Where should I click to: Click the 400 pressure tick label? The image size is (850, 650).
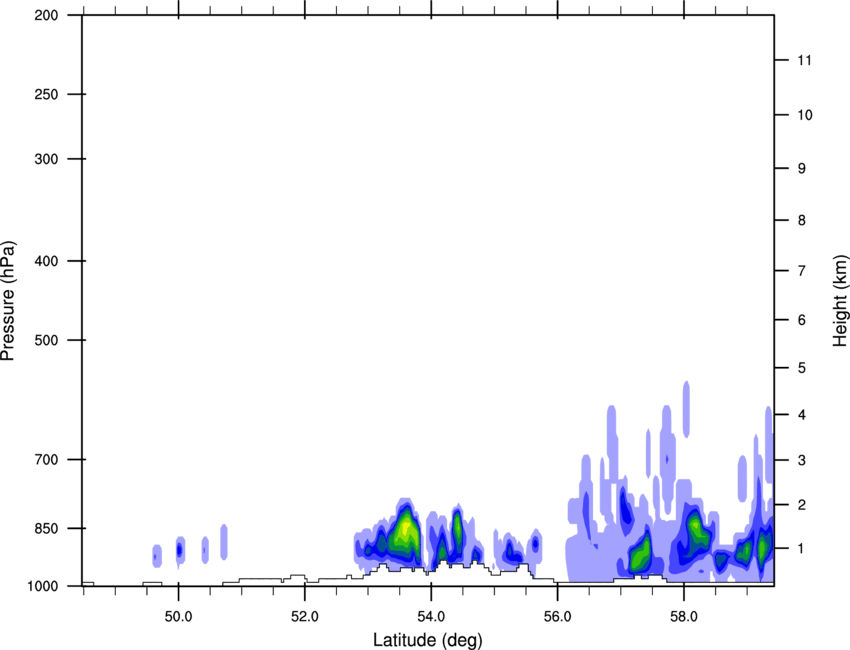[46, 261]
